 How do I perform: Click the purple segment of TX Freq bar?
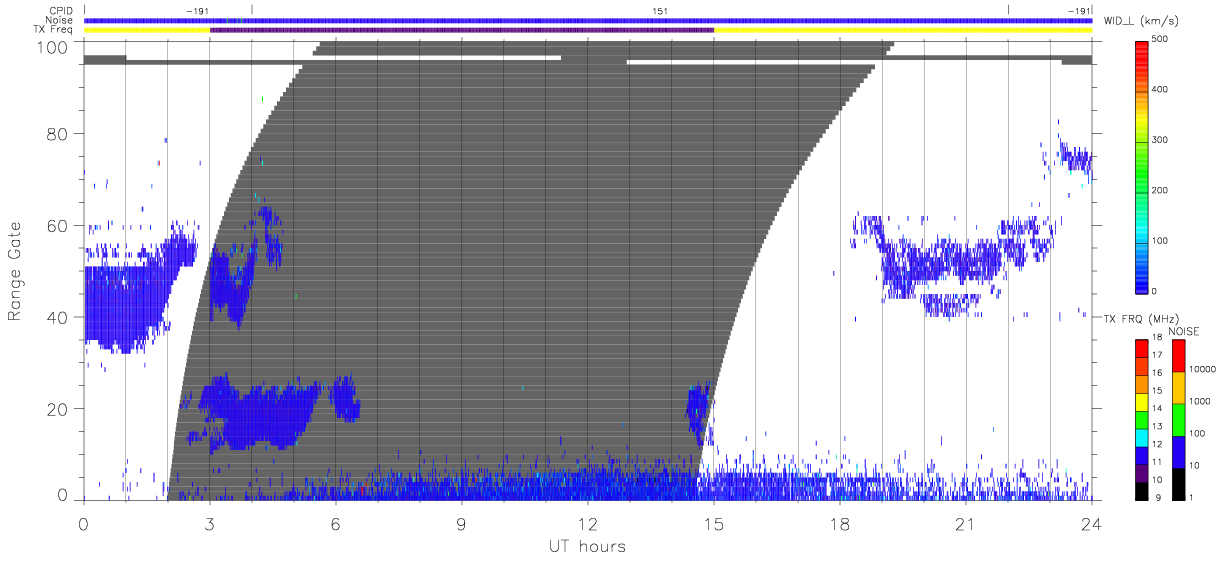(x=462, y=30)
